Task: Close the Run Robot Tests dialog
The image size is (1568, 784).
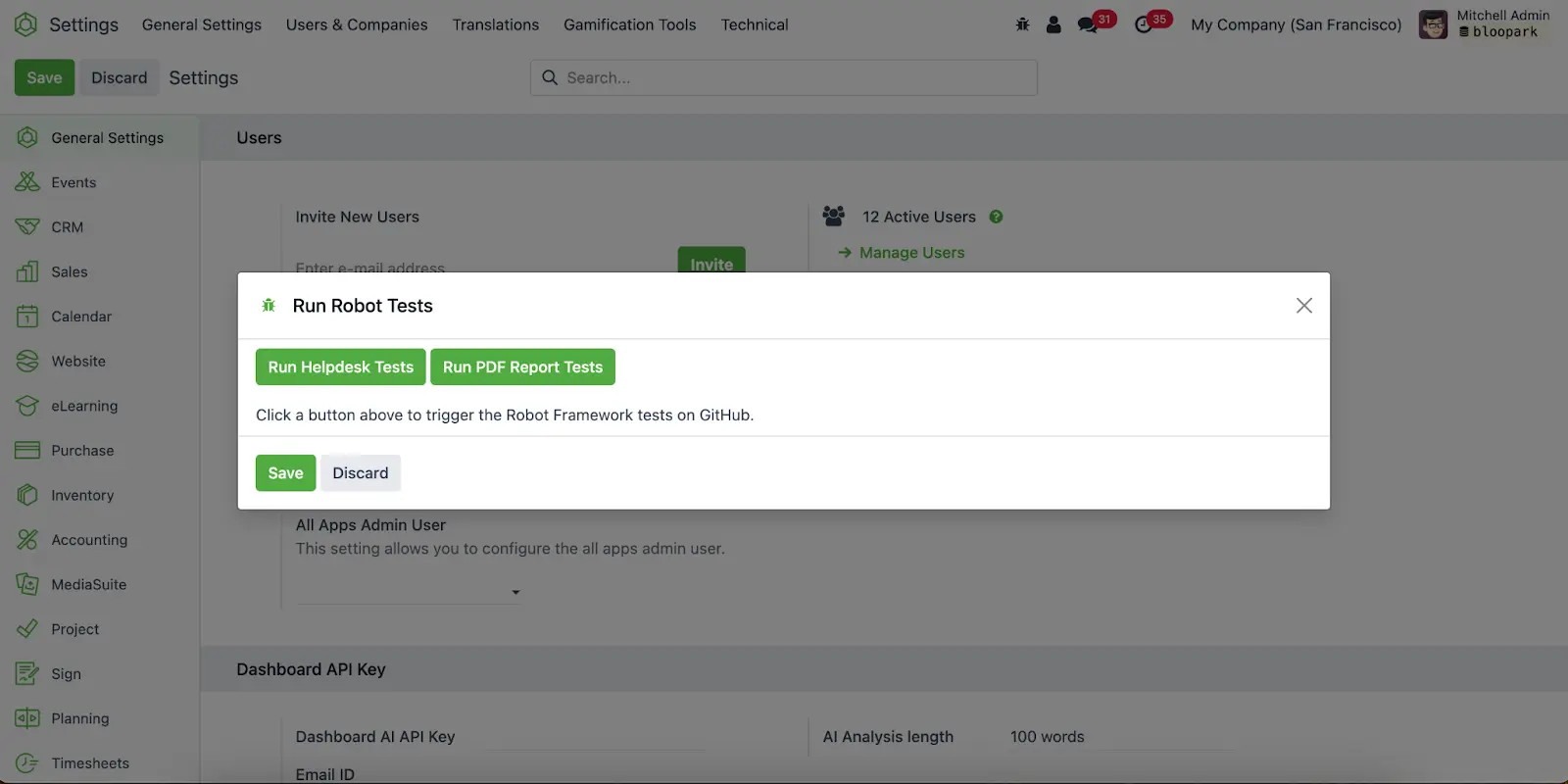Action: pyautogui.click(x=1304, y=306)
